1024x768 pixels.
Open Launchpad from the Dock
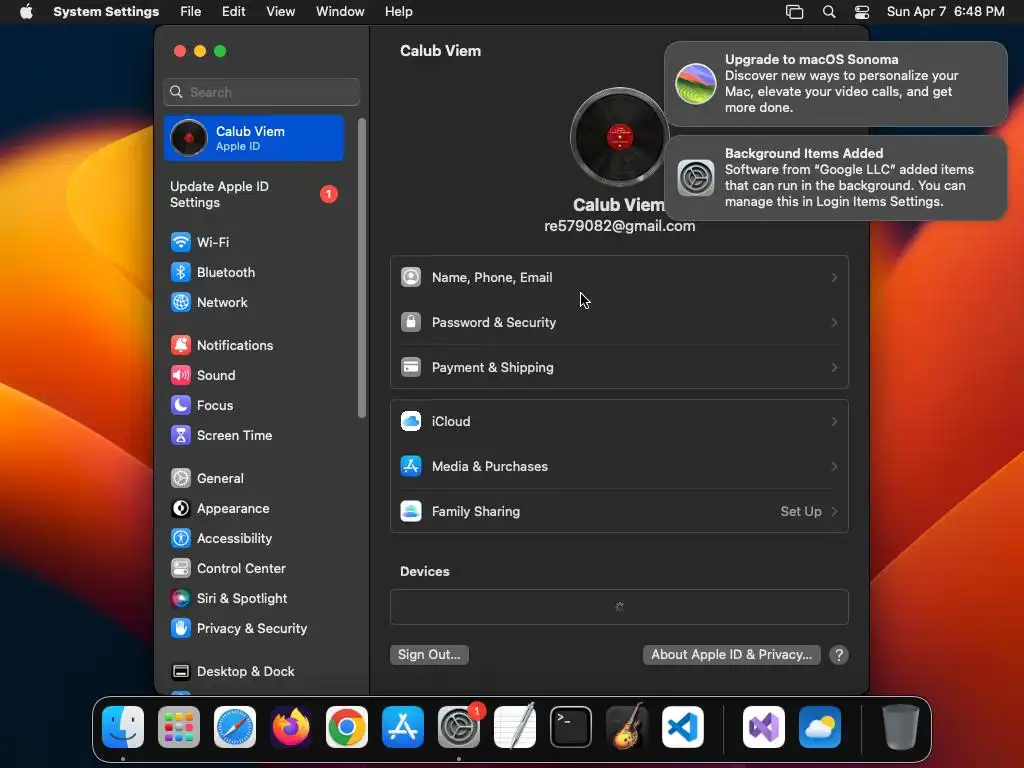(x=179, y=727)
